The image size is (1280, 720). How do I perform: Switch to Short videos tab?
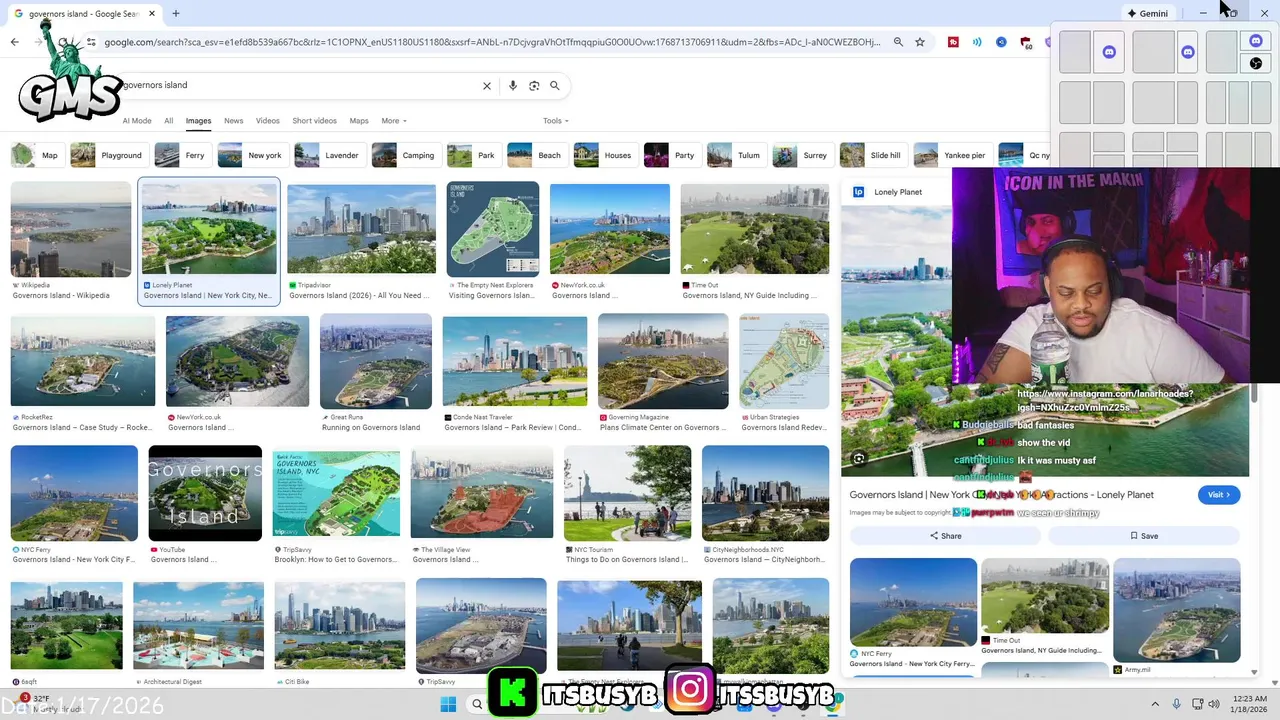click(314, 121)
